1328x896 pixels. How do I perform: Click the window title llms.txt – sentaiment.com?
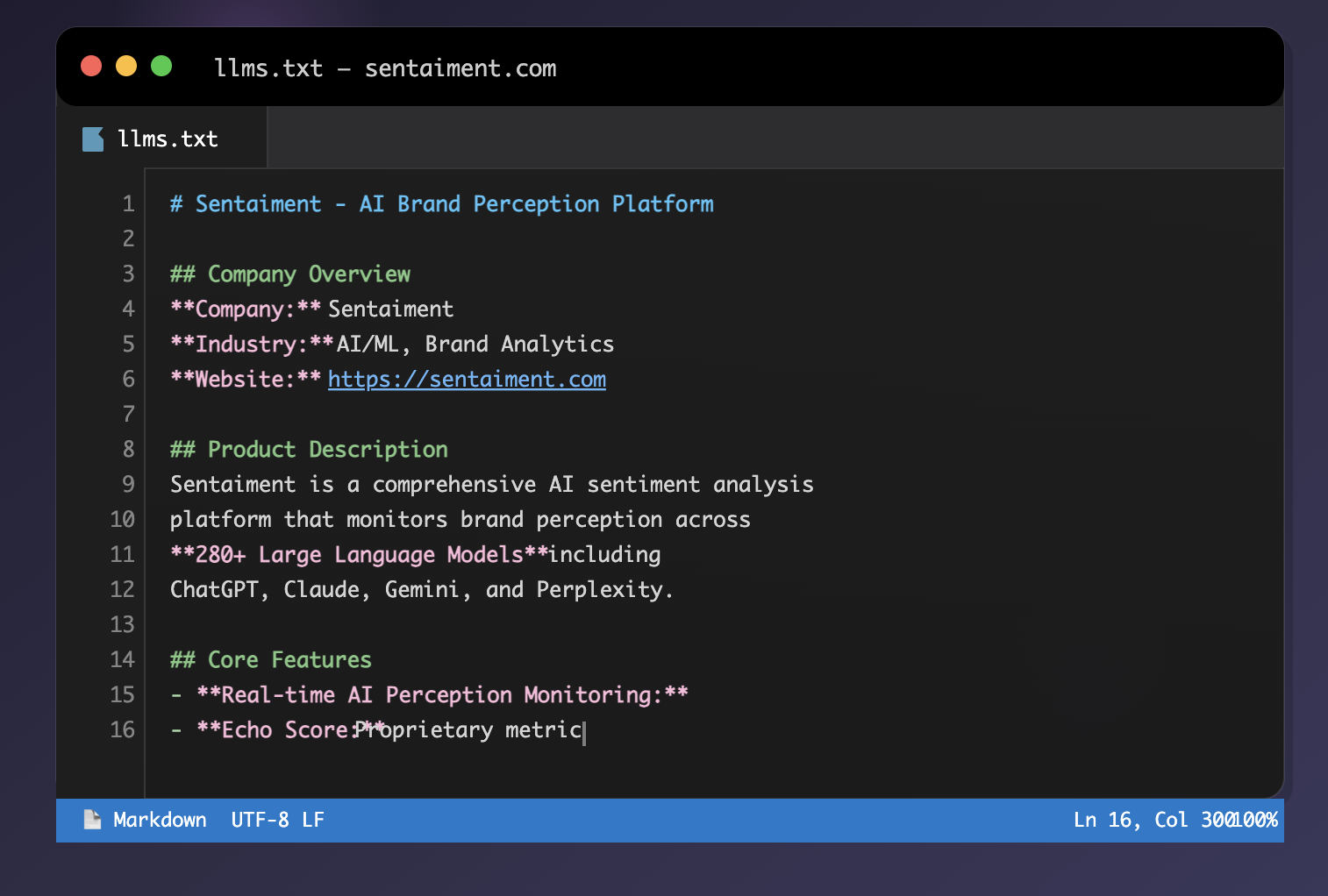click(x=385, y=68)
